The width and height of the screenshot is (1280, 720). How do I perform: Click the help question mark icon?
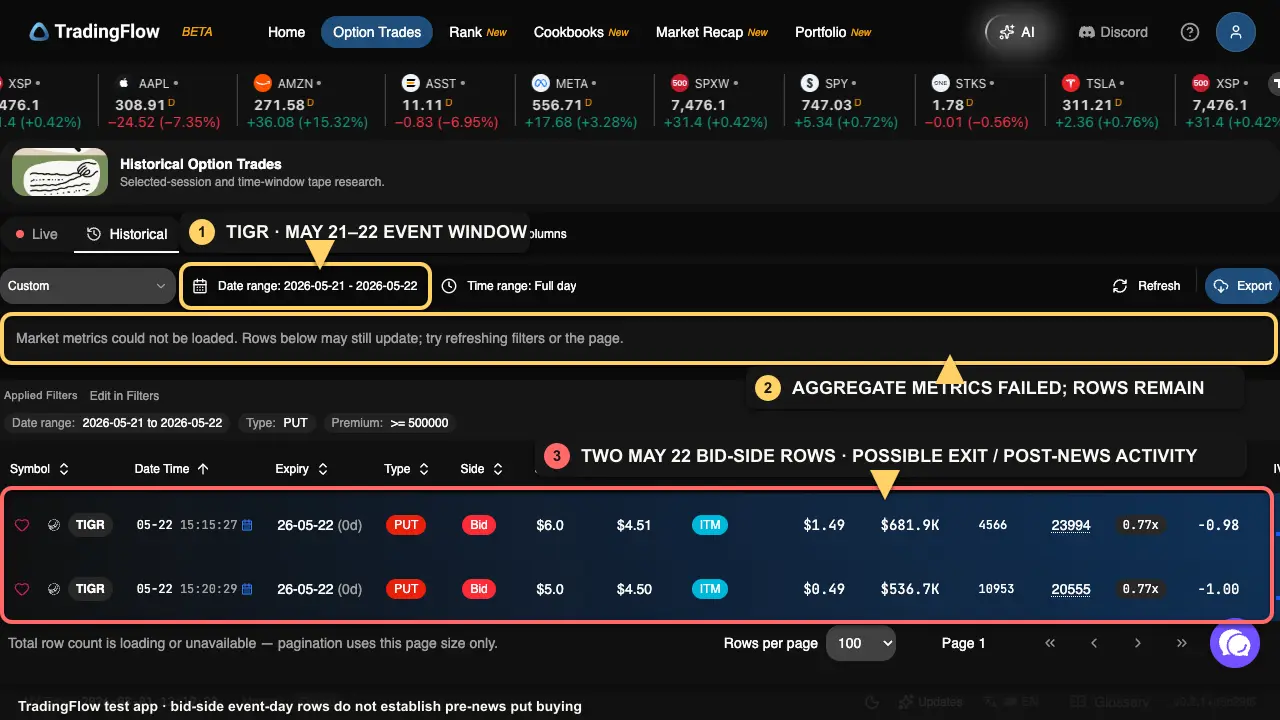click(1189, 32)
